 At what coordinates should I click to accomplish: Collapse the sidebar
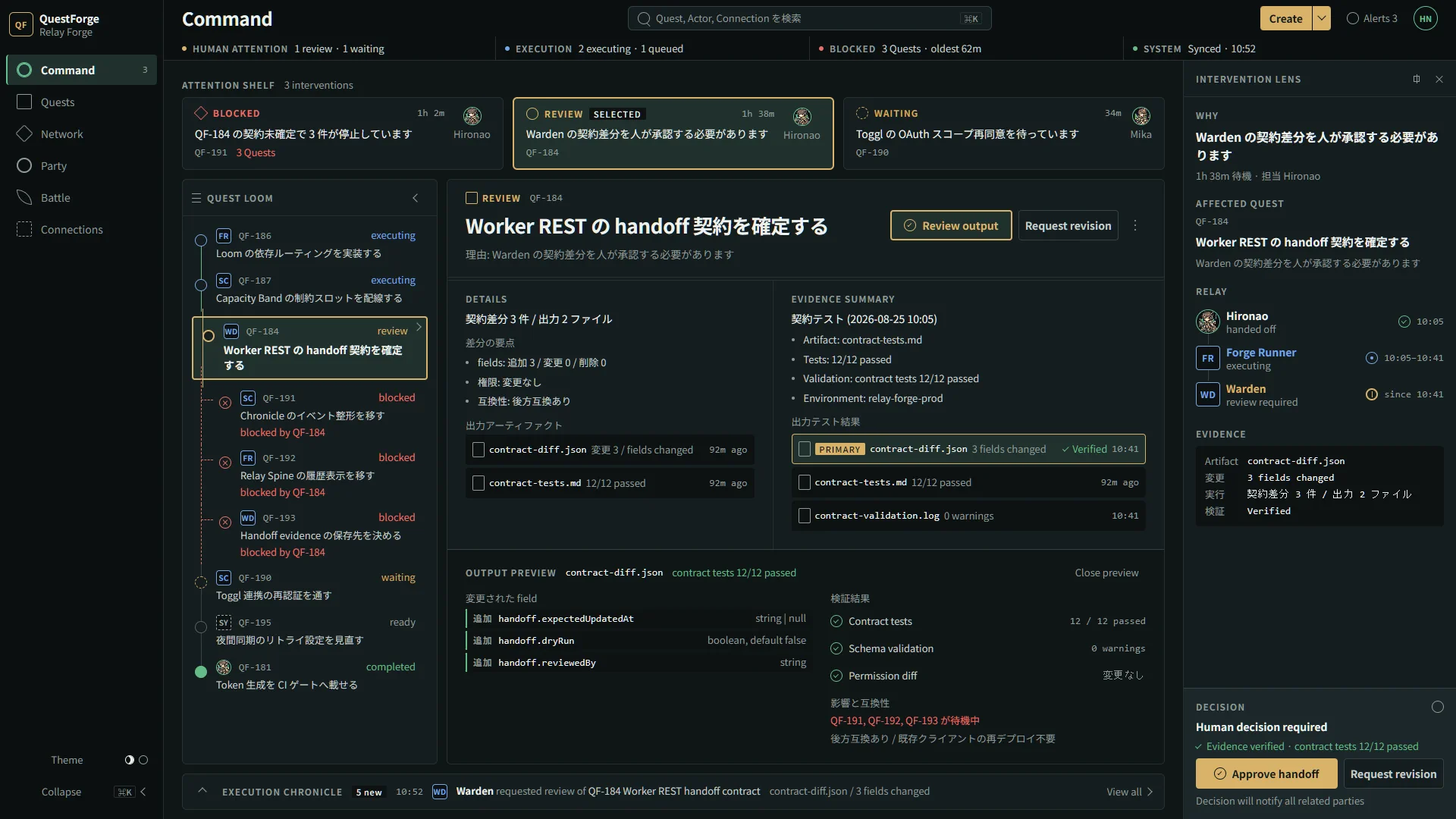(93, 792)
